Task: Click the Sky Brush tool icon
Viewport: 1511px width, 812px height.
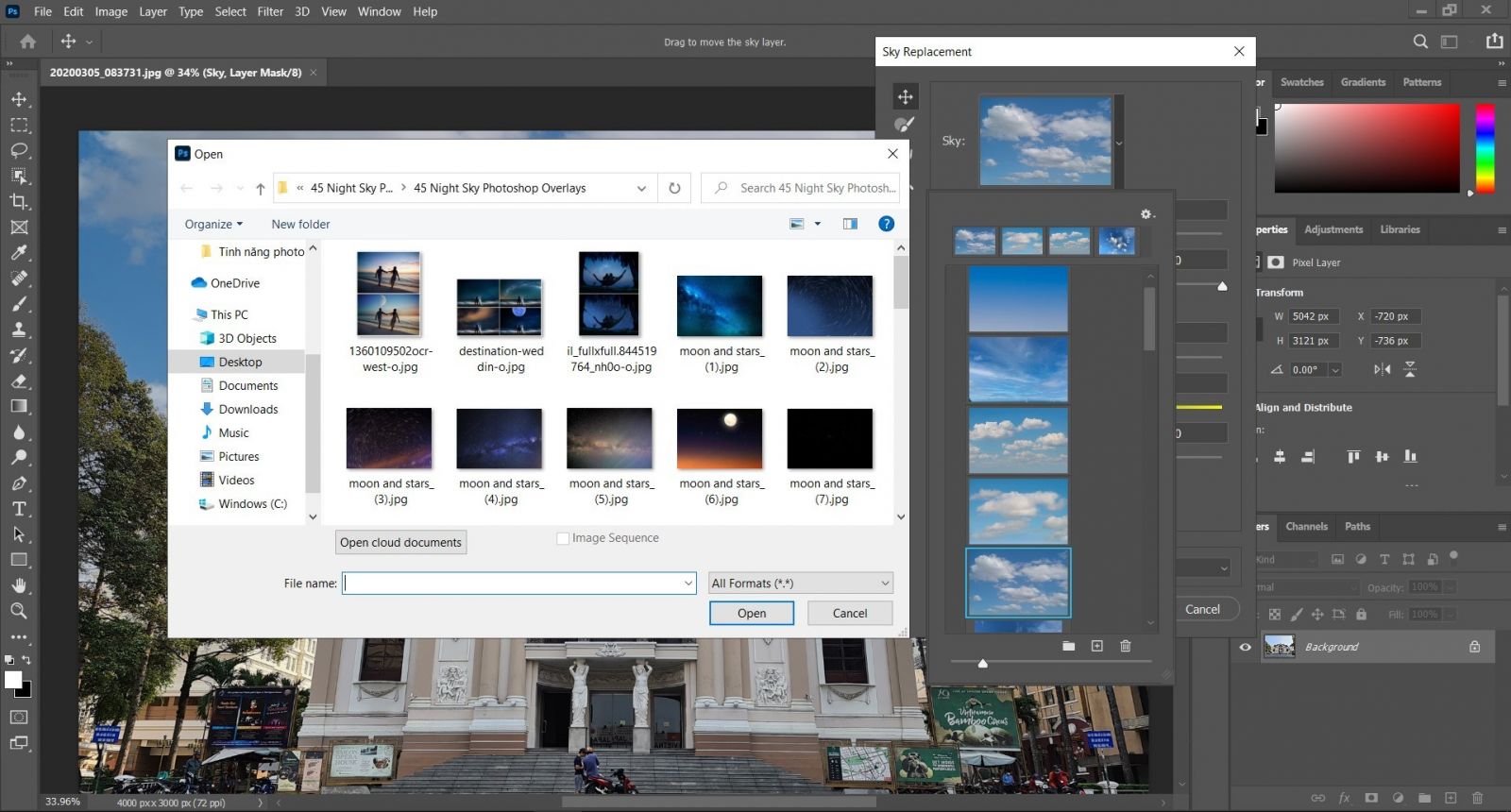Action: (x=905, y=125)
